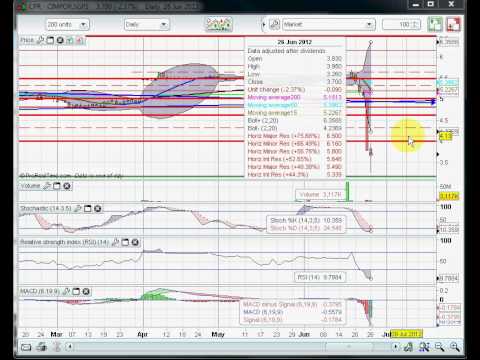This screenshot has height=360, width=480.
Task: Click the Horiz Major Res 6.500 row
Action: click(x=295, y=136)
